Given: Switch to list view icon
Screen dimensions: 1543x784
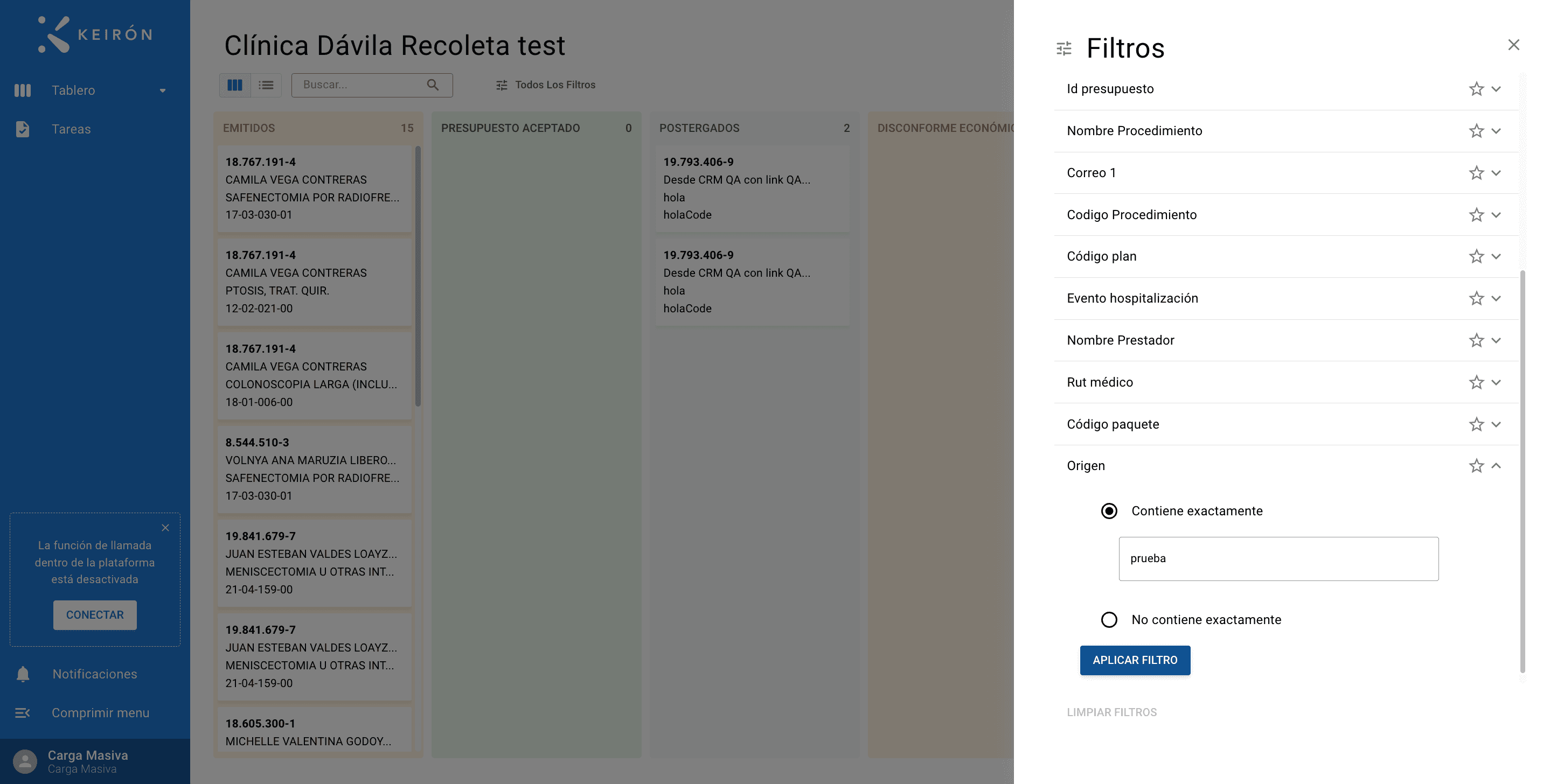Looking at the screenshot, I should (266, 85).
